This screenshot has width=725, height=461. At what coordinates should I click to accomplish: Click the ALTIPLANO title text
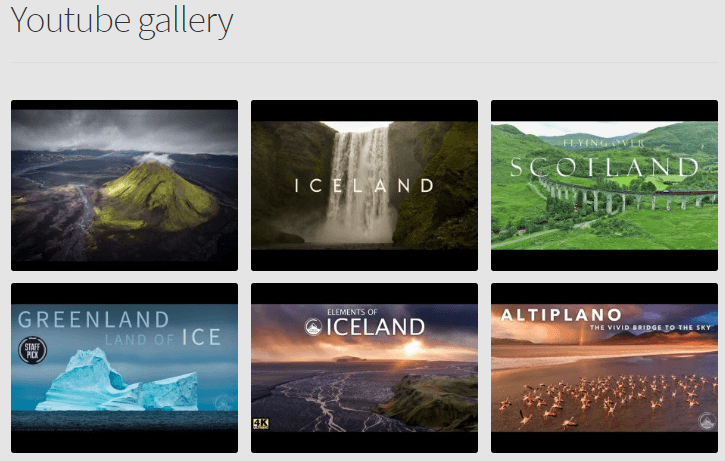pos(561,315)
